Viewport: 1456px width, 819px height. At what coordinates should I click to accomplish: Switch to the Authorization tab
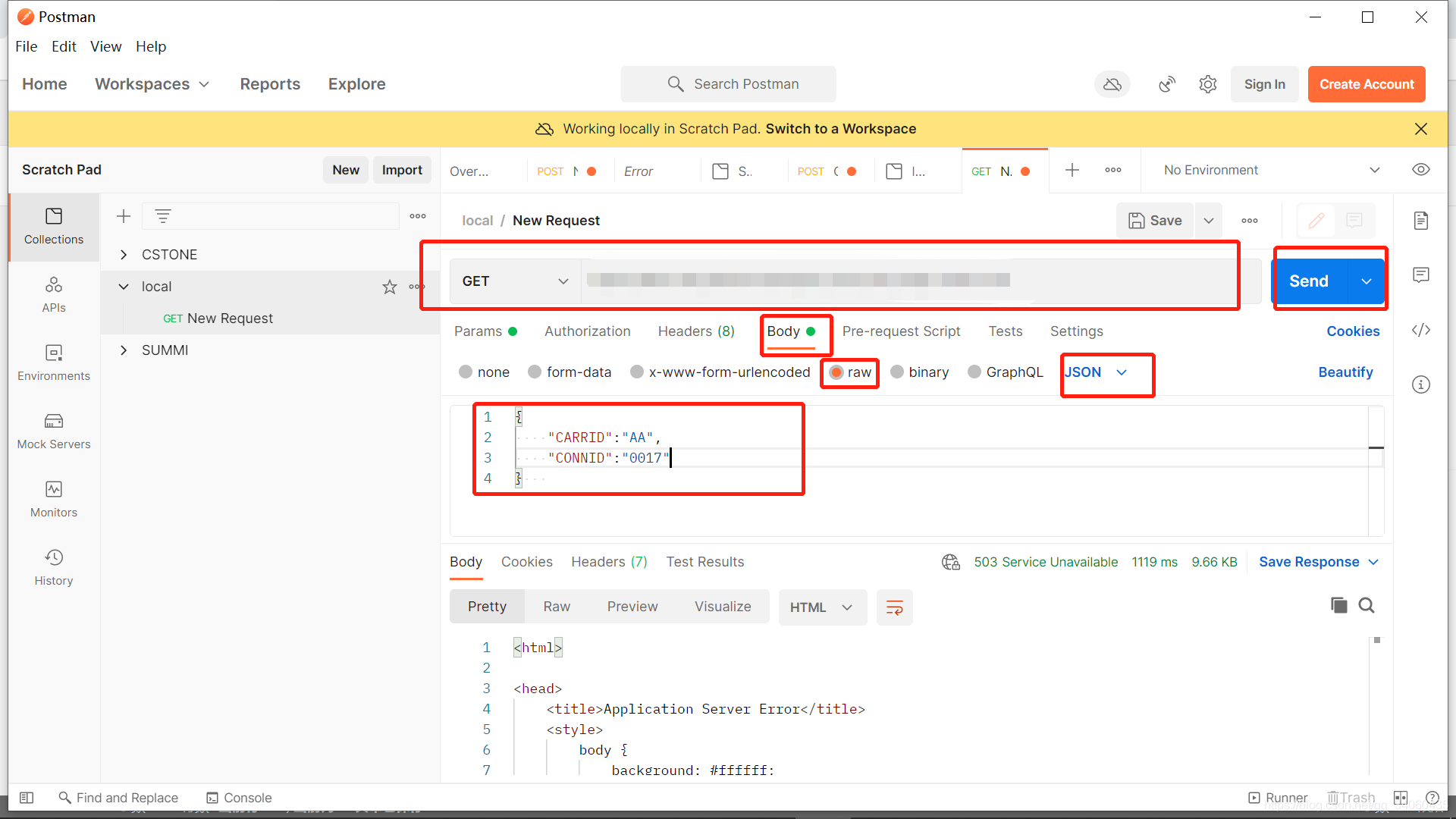(587, 331)
